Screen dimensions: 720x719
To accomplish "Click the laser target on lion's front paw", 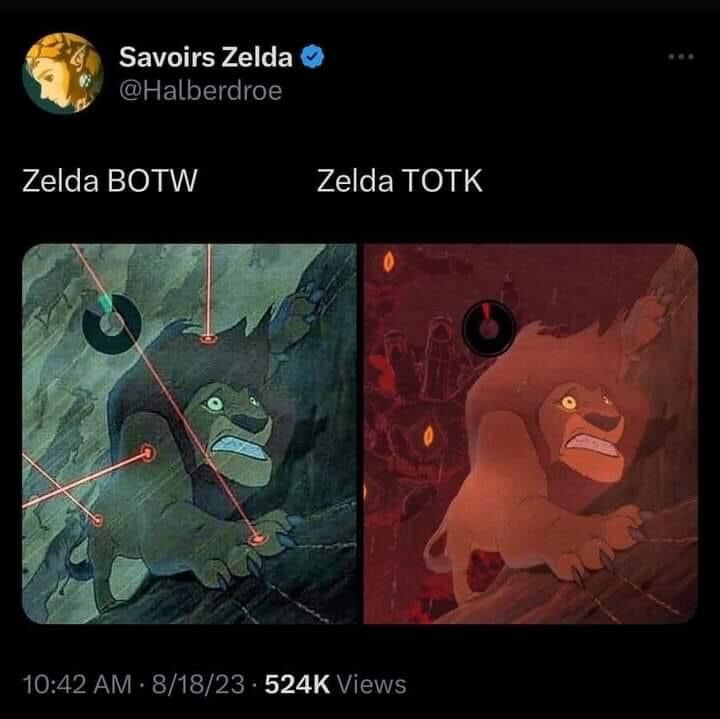I will 260,540.
